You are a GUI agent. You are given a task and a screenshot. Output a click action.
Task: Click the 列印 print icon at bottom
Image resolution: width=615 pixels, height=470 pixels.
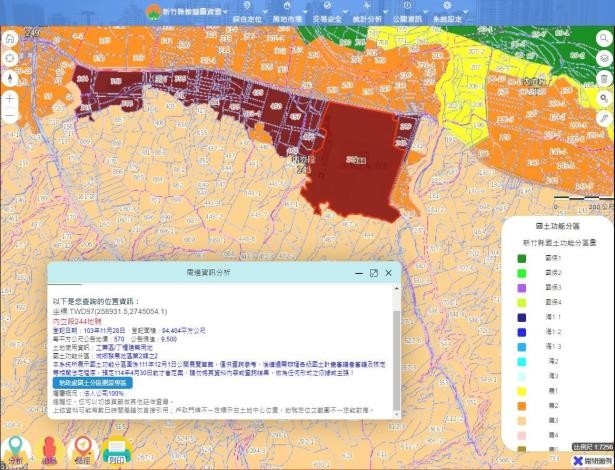point(115,451)
